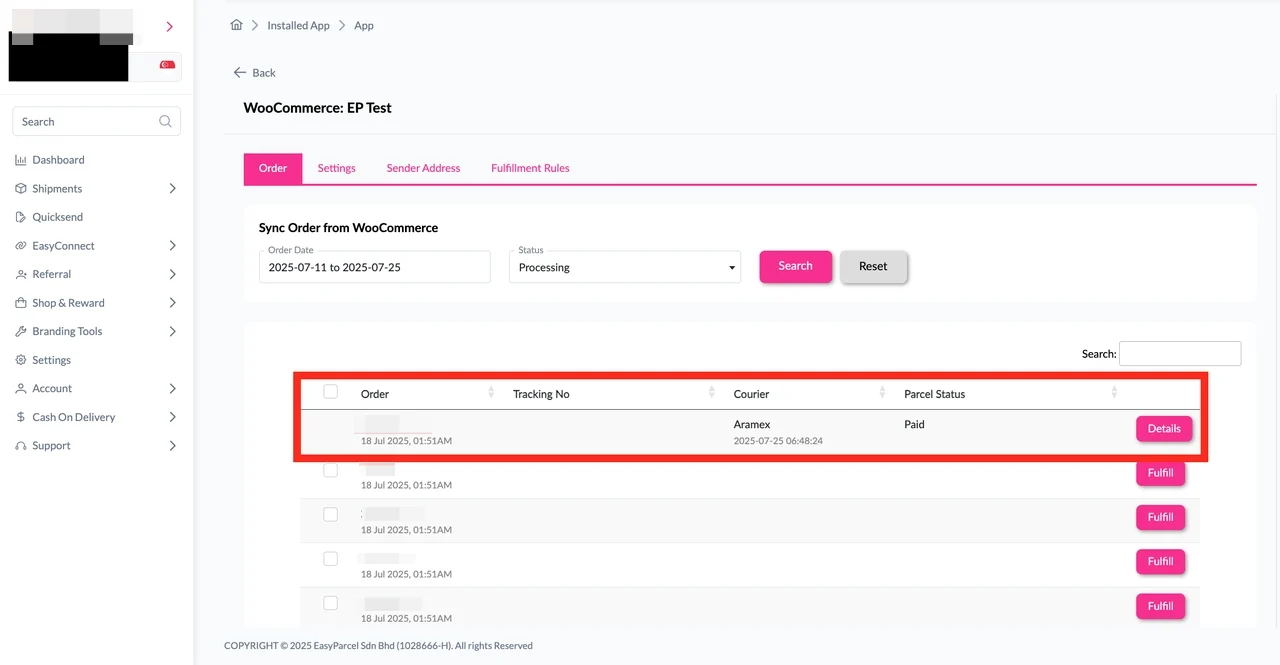This screenshot has height=665, width=1280.
Task: Open the Shipments section
Action: [x=55, y=188]
